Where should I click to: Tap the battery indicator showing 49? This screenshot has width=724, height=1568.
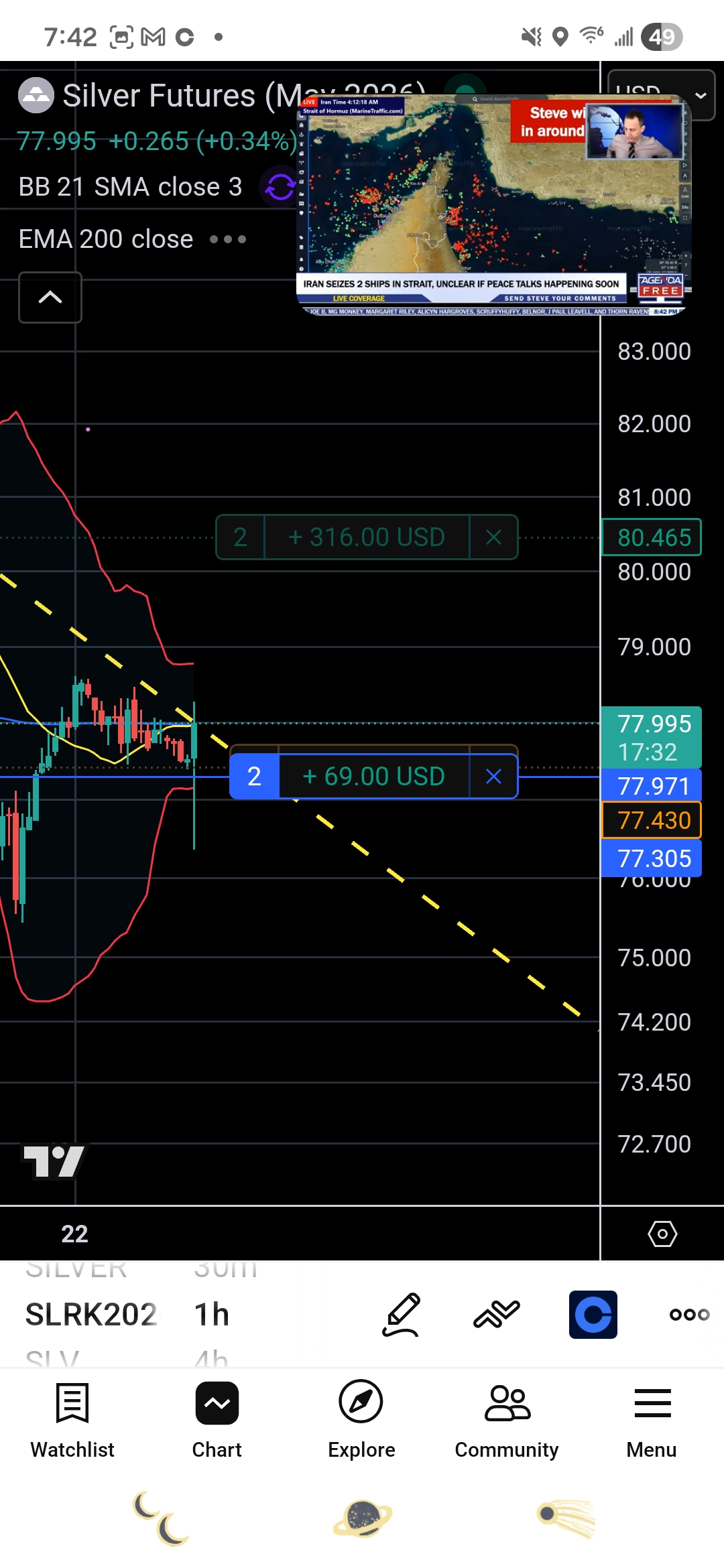(x=662, y=37)
